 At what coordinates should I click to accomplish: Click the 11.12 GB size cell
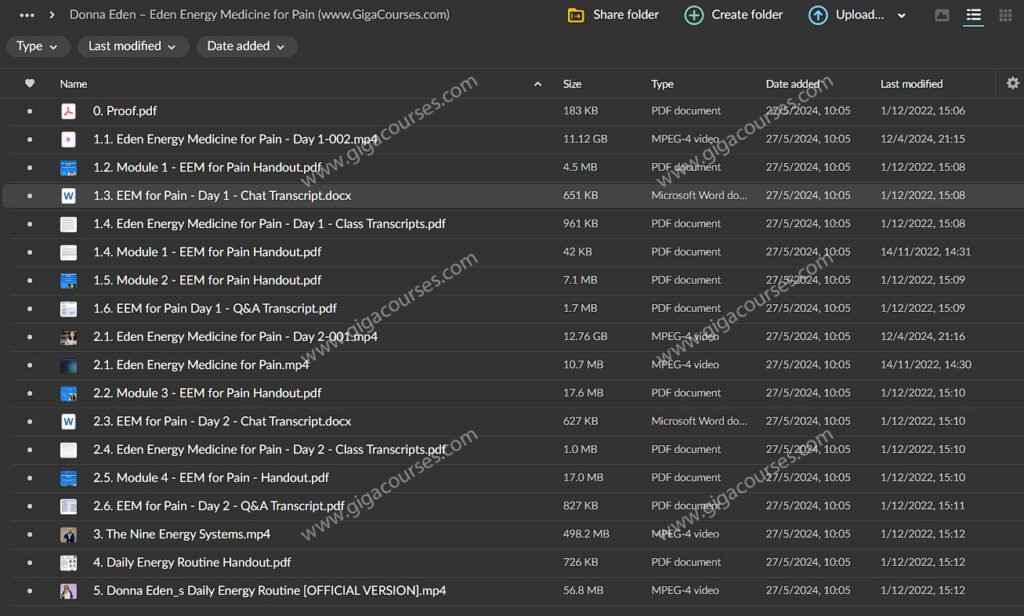(x=585, y=139)
